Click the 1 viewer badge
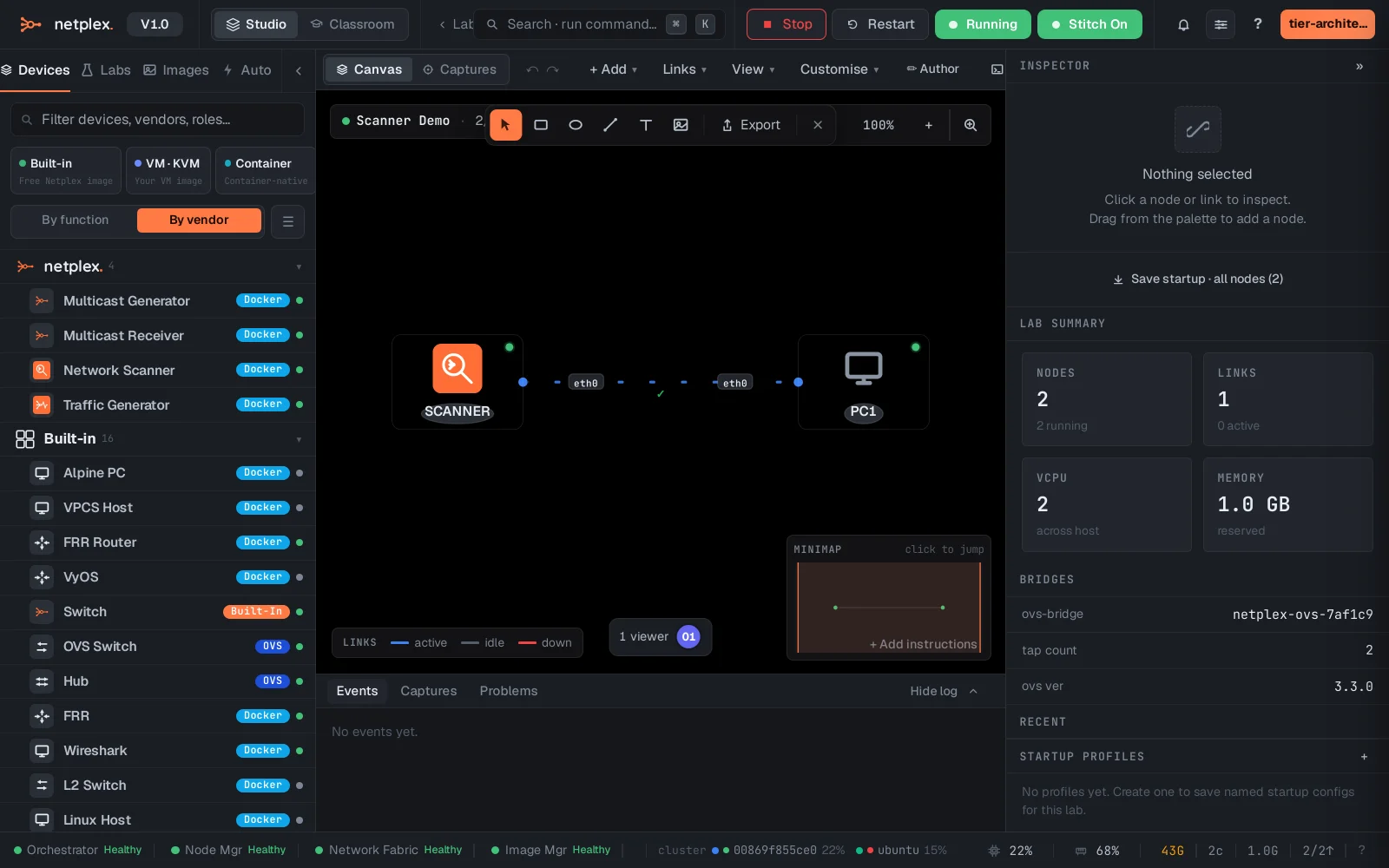 click(660, 637)
